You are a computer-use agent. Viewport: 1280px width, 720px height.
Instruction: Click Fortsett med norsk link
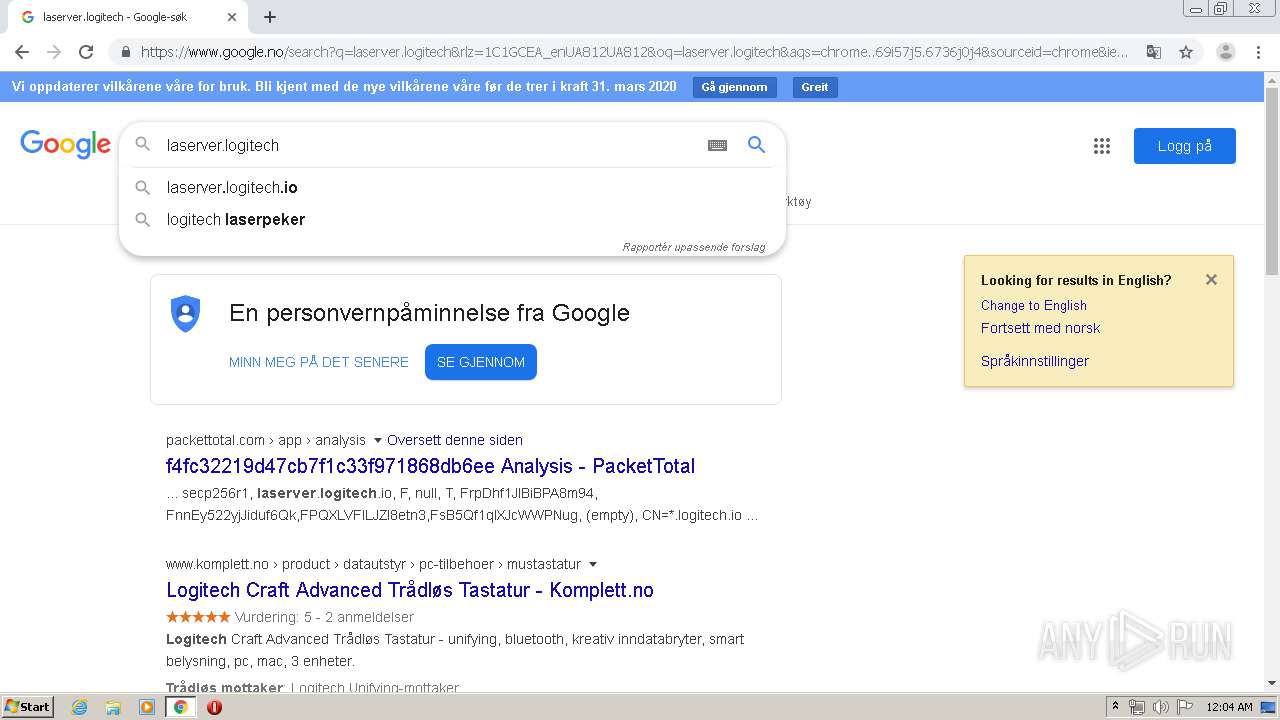[1040, 328]
